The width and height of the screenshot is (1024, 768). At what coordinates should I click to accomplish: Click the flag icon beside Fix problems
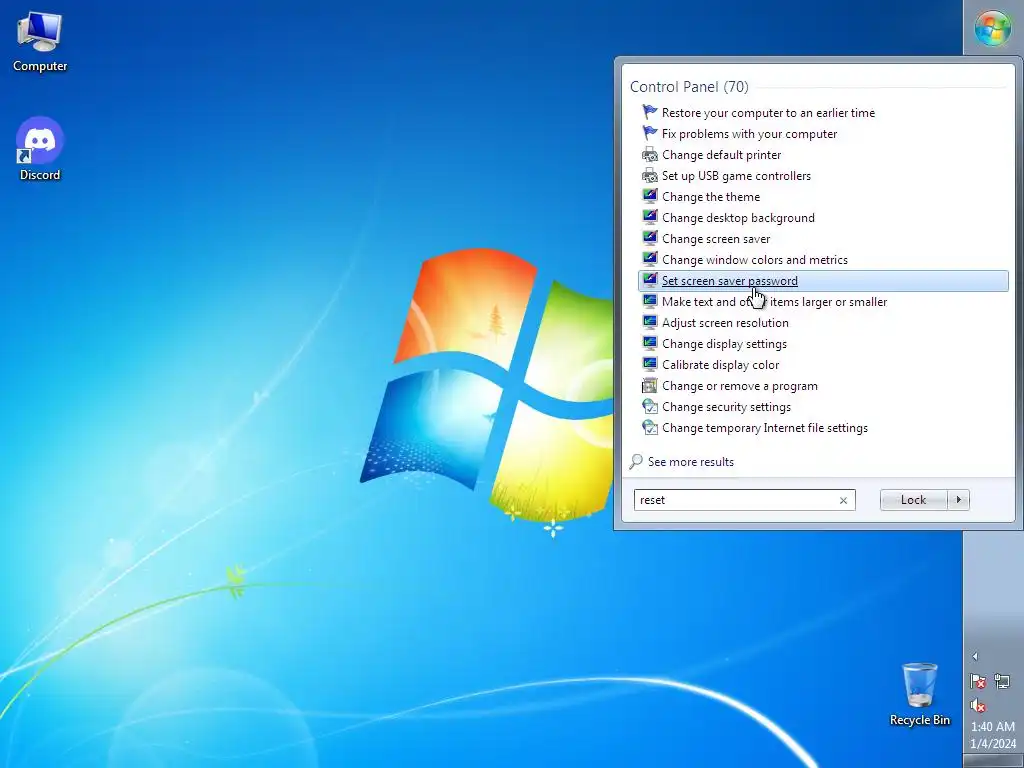click(650, 133)
